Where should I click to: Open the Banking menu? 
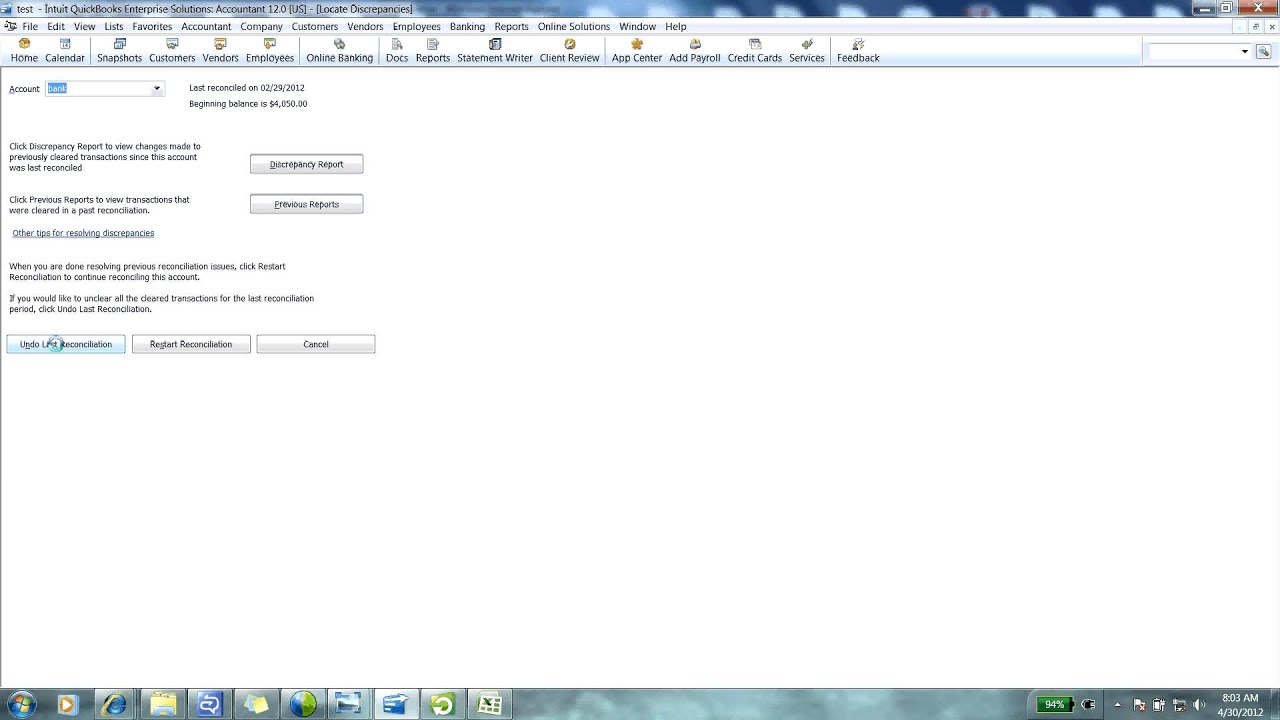click(467, 27)
